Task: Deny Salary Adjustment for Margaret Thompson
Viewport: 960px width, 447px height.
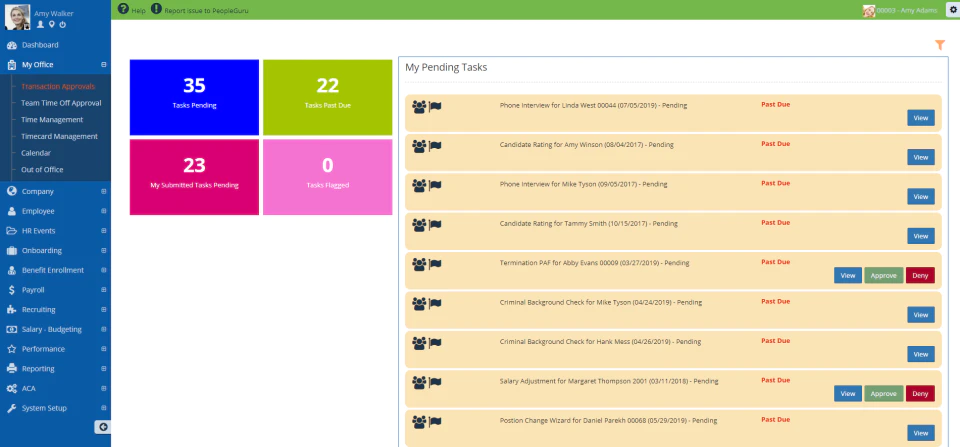Action: (920, 394)
